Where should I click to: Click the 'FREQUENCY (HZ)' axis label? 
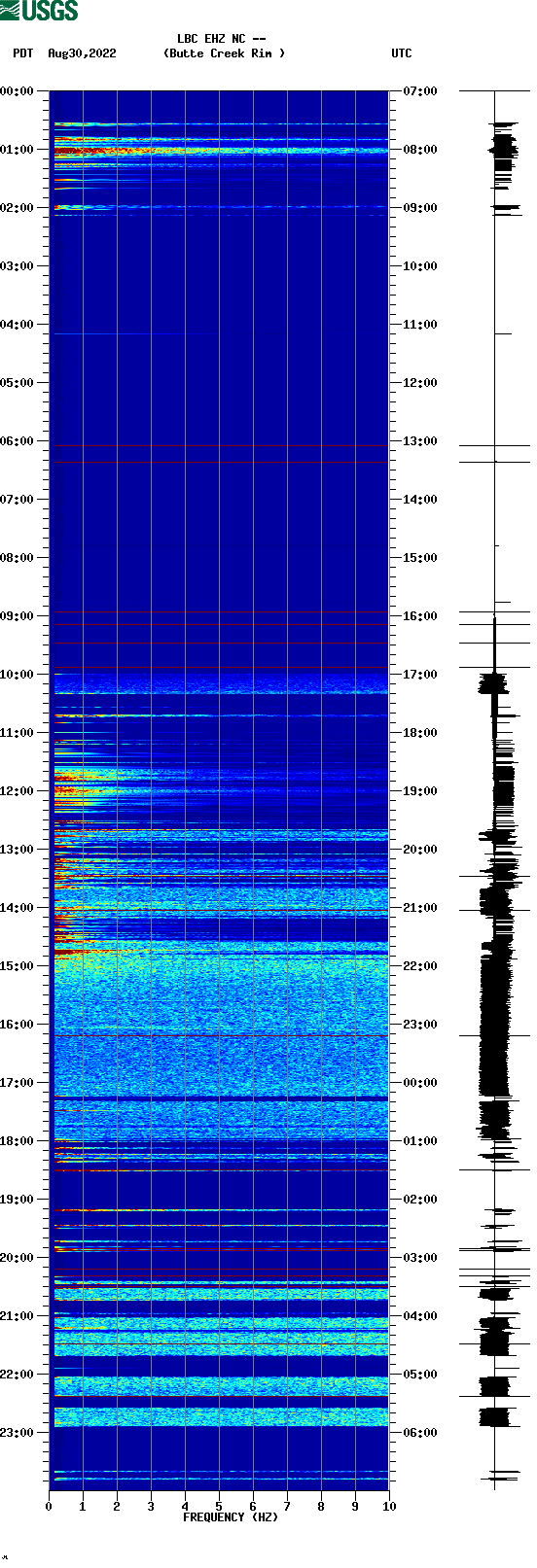(231, 1516)
